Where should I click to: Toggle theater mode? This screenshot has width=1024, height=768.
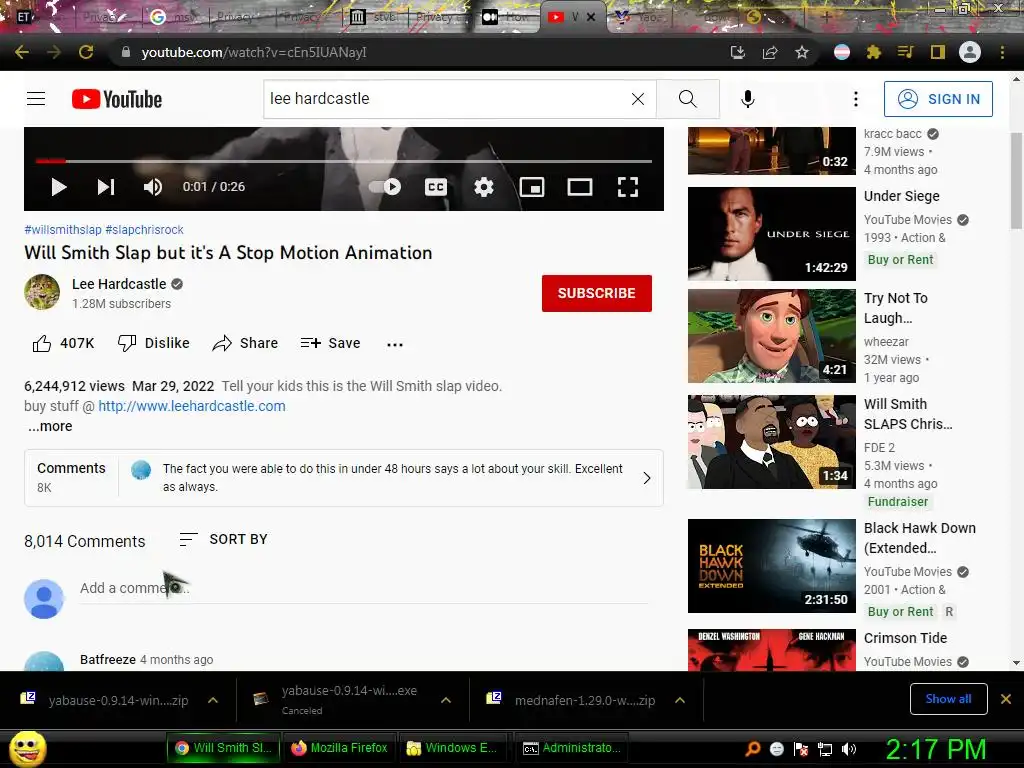click(x=580, y=187)
